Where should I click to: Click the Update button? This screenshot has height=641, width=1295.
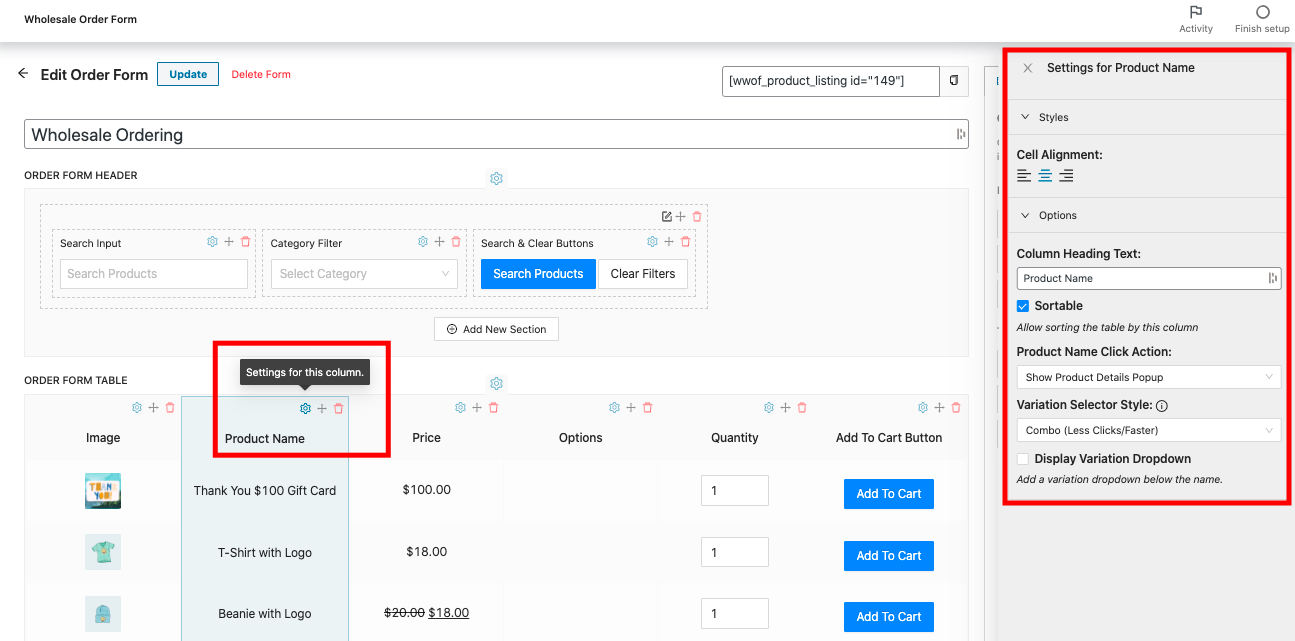tap(188, 74)
